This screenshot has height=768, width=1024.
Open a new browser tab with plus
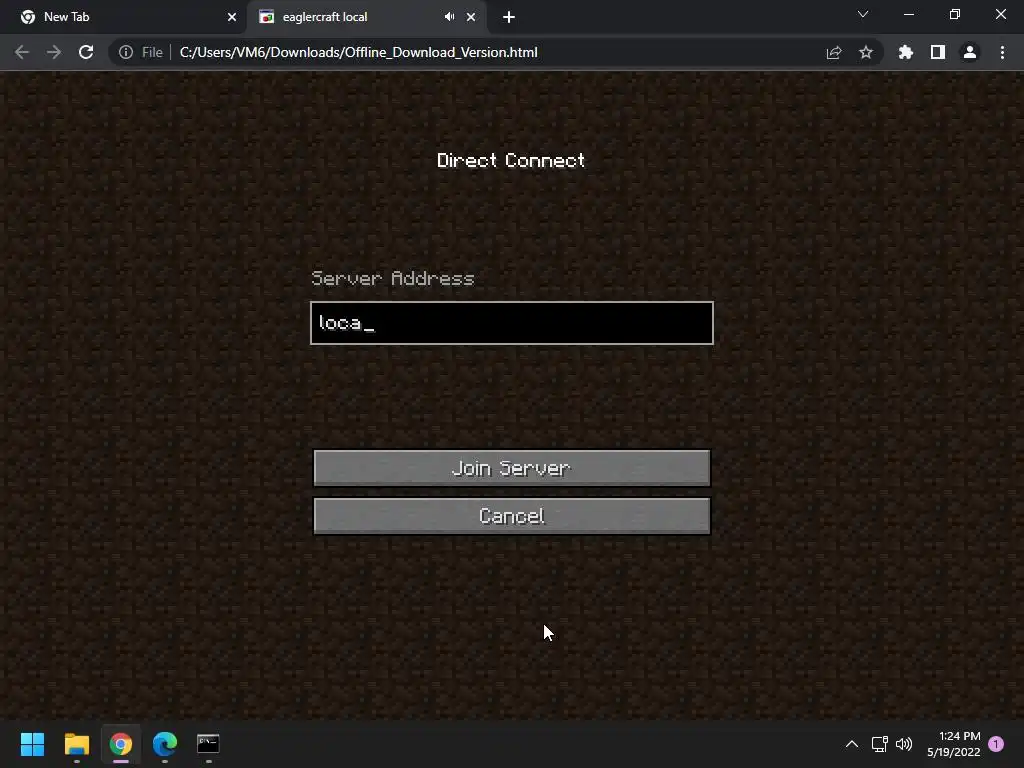[x=509, y=17]
